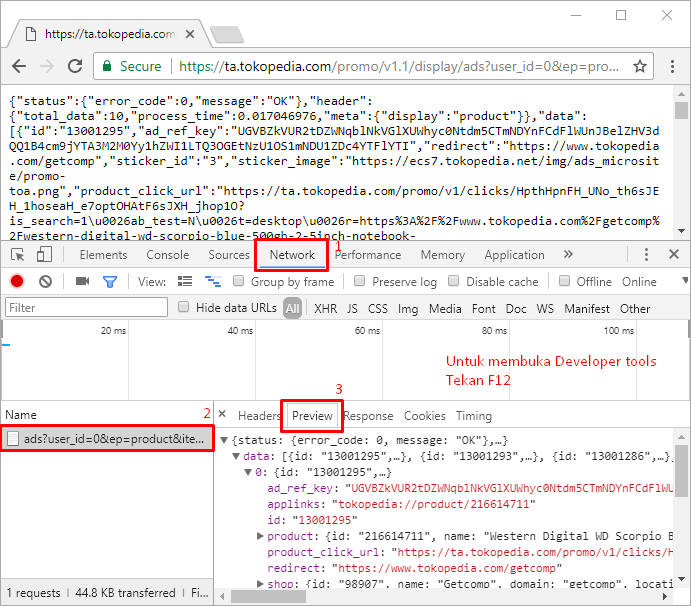Stop recording network log red button
This screenshot has height=606, width=691.
(17, 281)
